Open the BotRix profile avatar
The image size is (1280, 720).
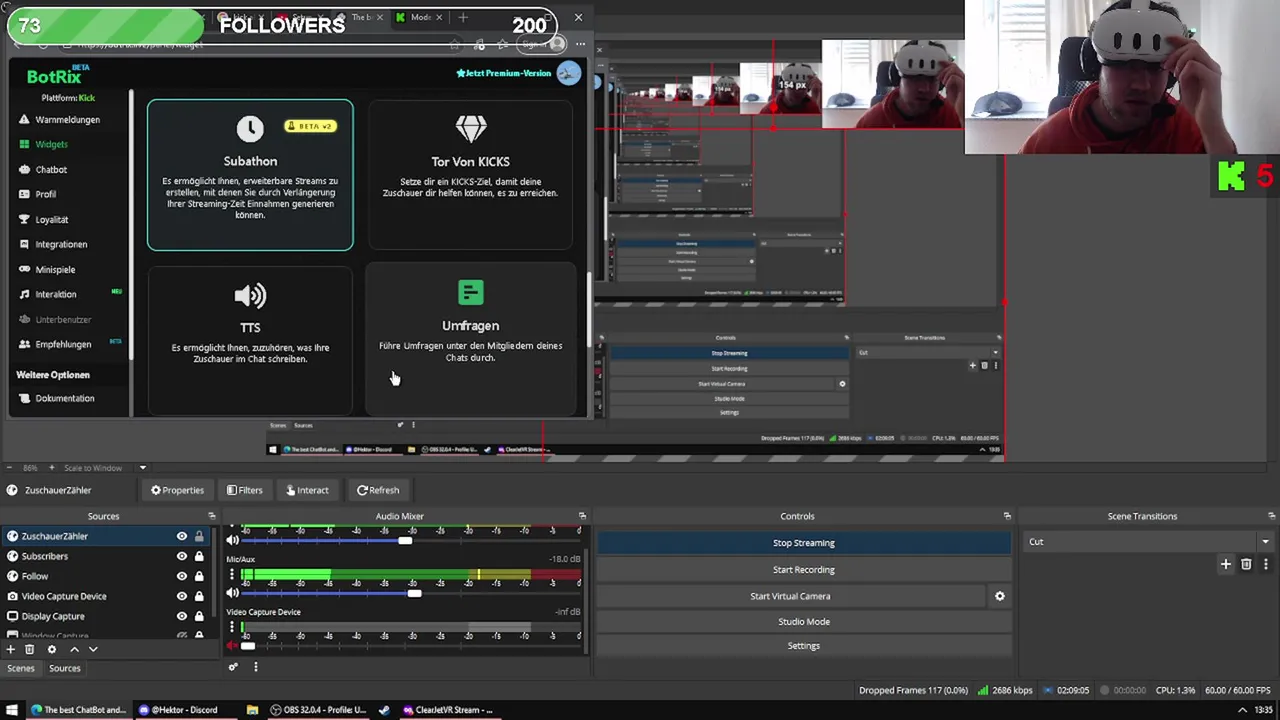coord(568,73)
